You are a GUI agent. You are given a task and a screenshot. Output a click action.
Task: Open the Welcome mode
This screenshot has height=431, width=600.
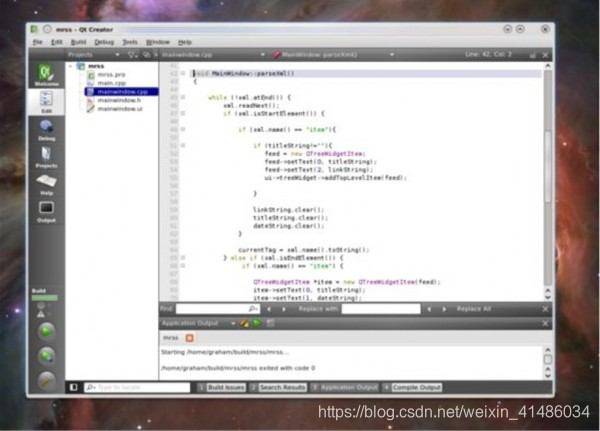[46, 75]
